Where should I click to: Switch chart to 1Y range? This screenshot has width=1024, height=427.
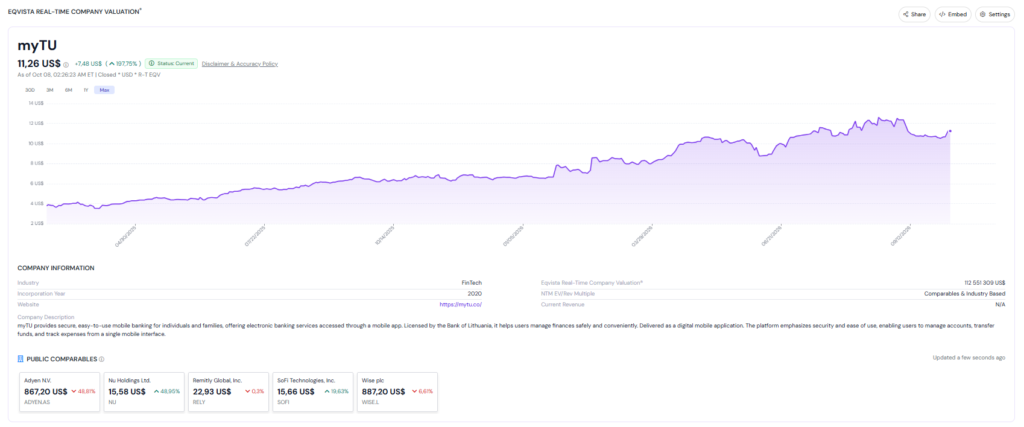86,90
